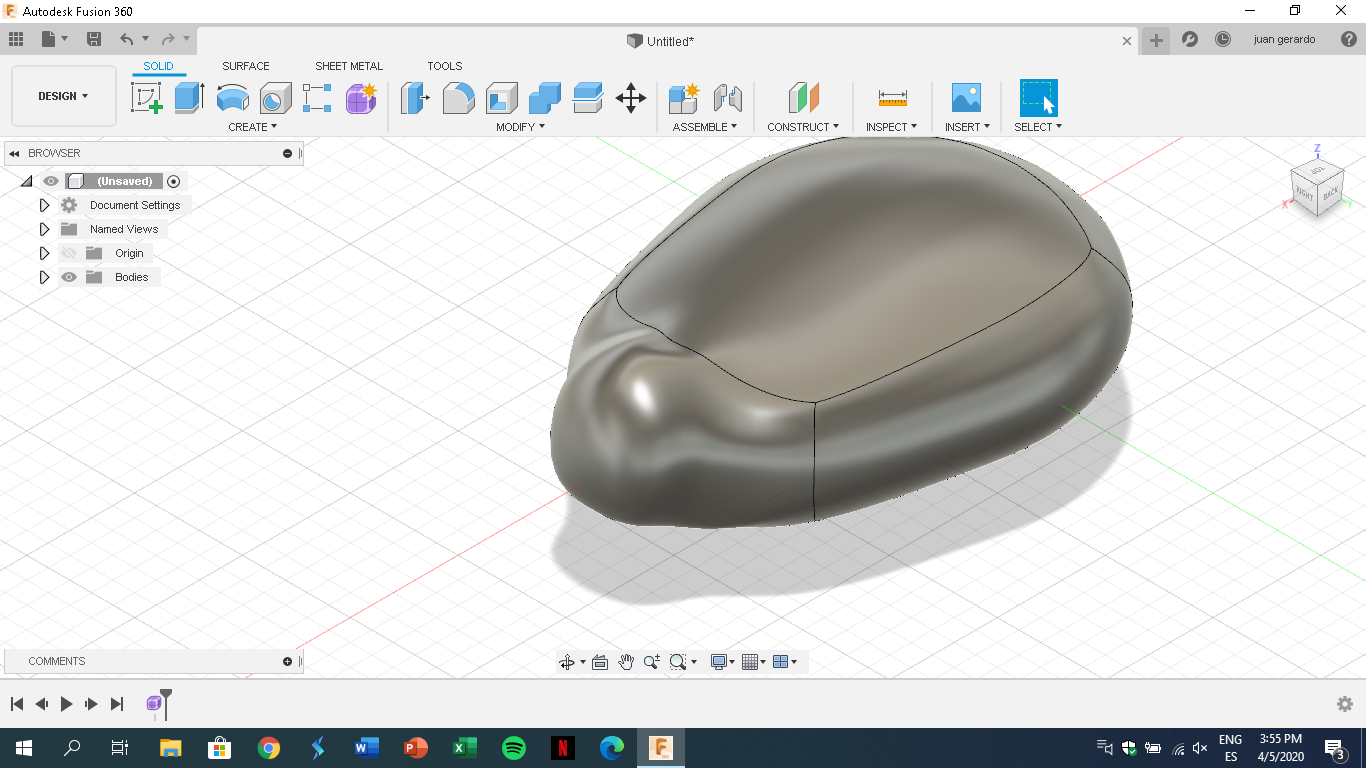Show the Origin folder
Viewport: 1366px width, 768px height.
(x=68, y=253)
